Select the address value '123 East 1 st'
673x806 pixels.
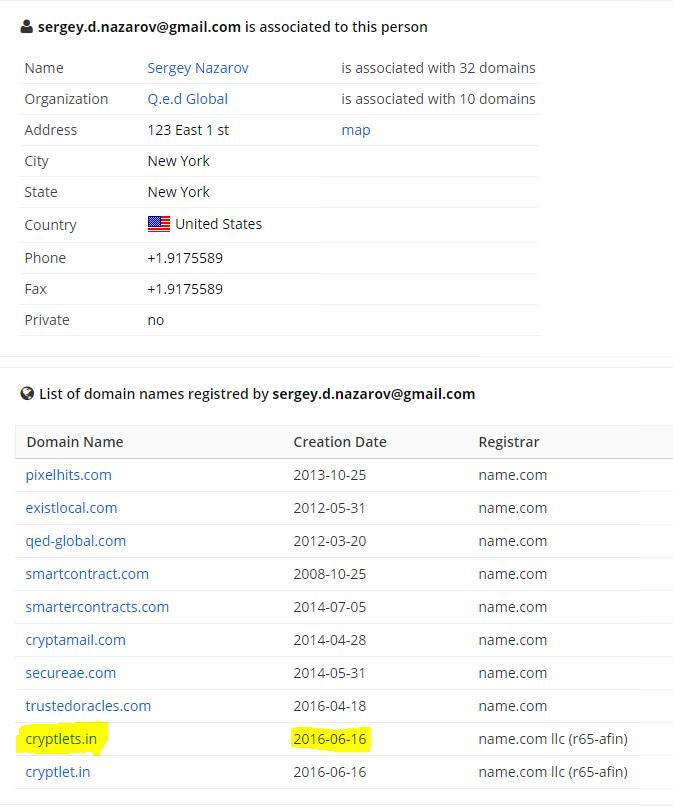(188, 130)
